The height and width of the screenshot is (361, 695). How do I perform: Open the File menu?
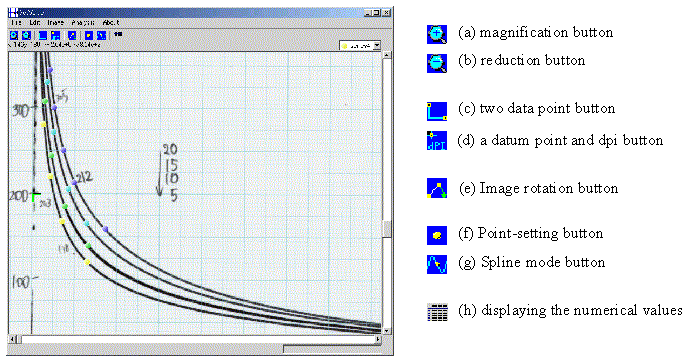(16, 23)
